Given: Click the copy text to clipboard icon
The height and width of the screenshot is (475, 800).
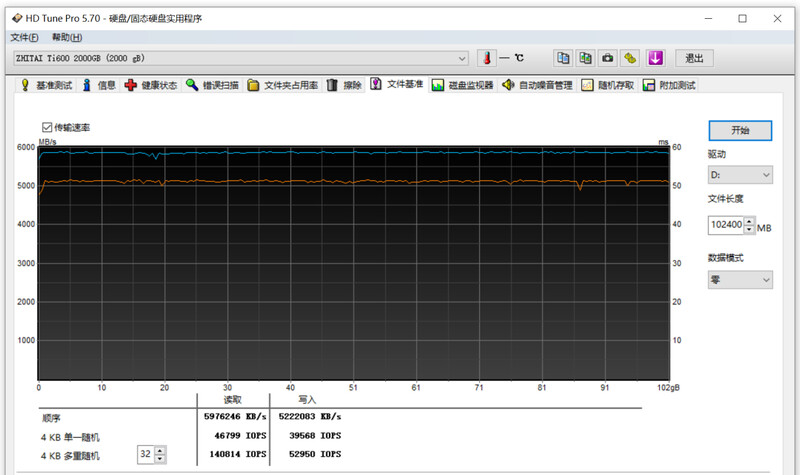Looking at the screenshot, I should pos(563,58).
